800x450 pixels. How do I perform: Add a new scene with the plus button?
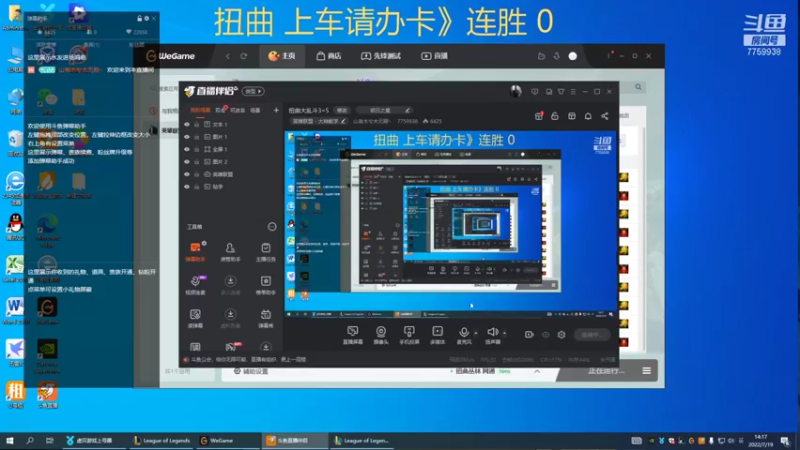tap(276, 110)
